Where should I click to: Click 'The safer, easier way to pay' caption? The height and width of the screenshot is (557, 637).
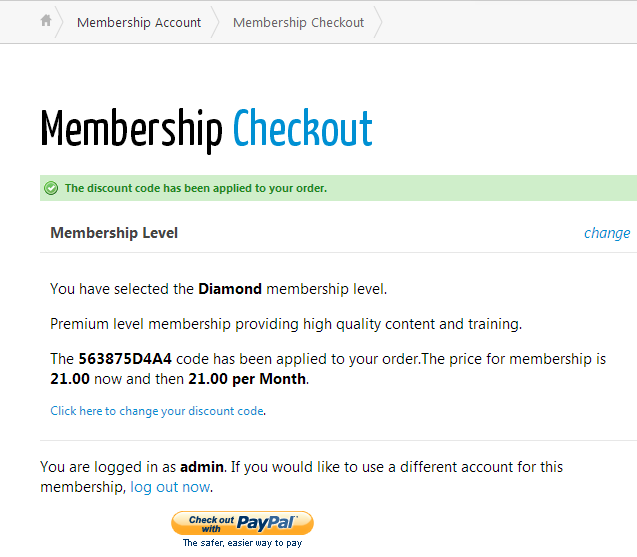point(243,543)
